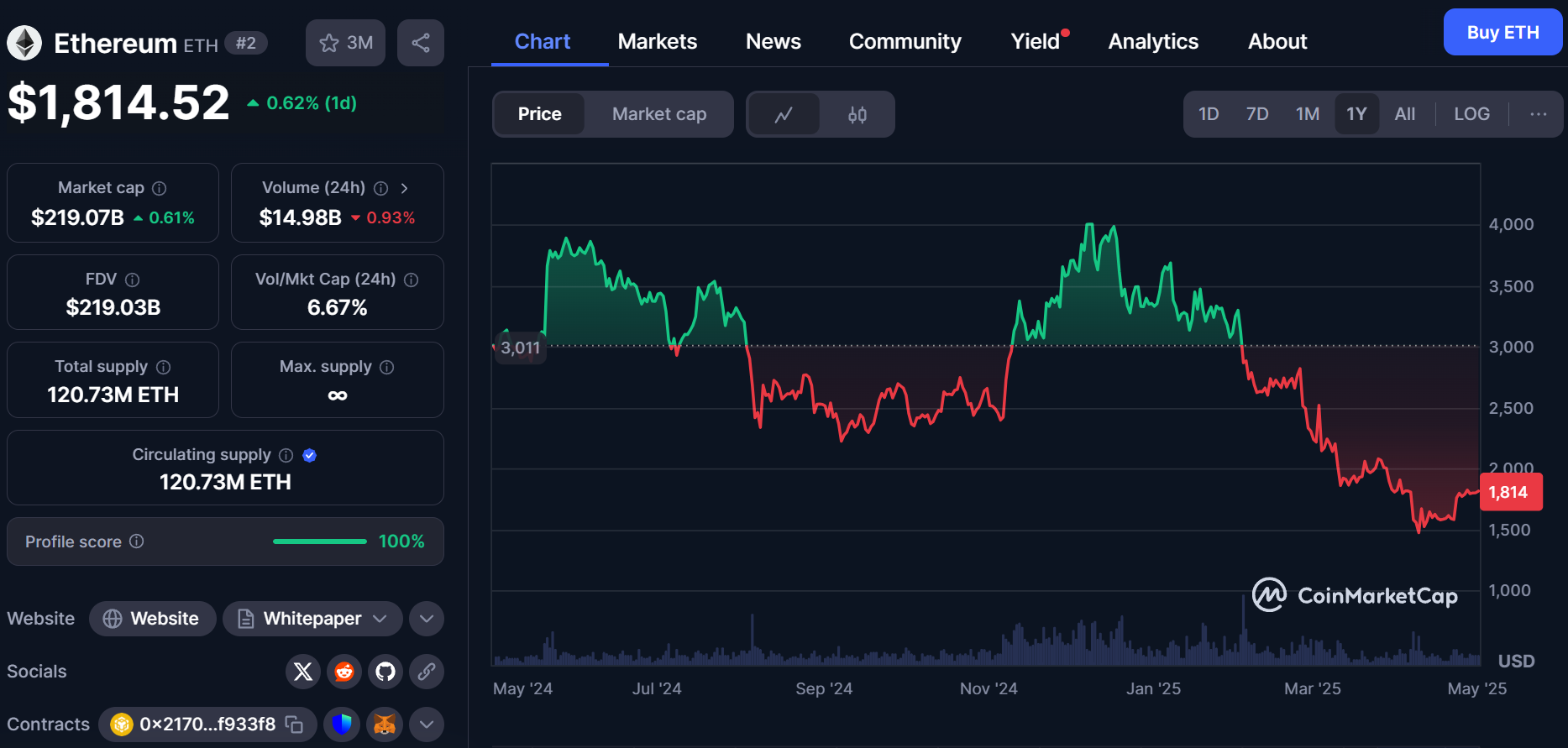Image resolution: width=1568 pixels, height=748 pixels.
Task: Switch chart to Market cap view
Action: click(658, 114)
